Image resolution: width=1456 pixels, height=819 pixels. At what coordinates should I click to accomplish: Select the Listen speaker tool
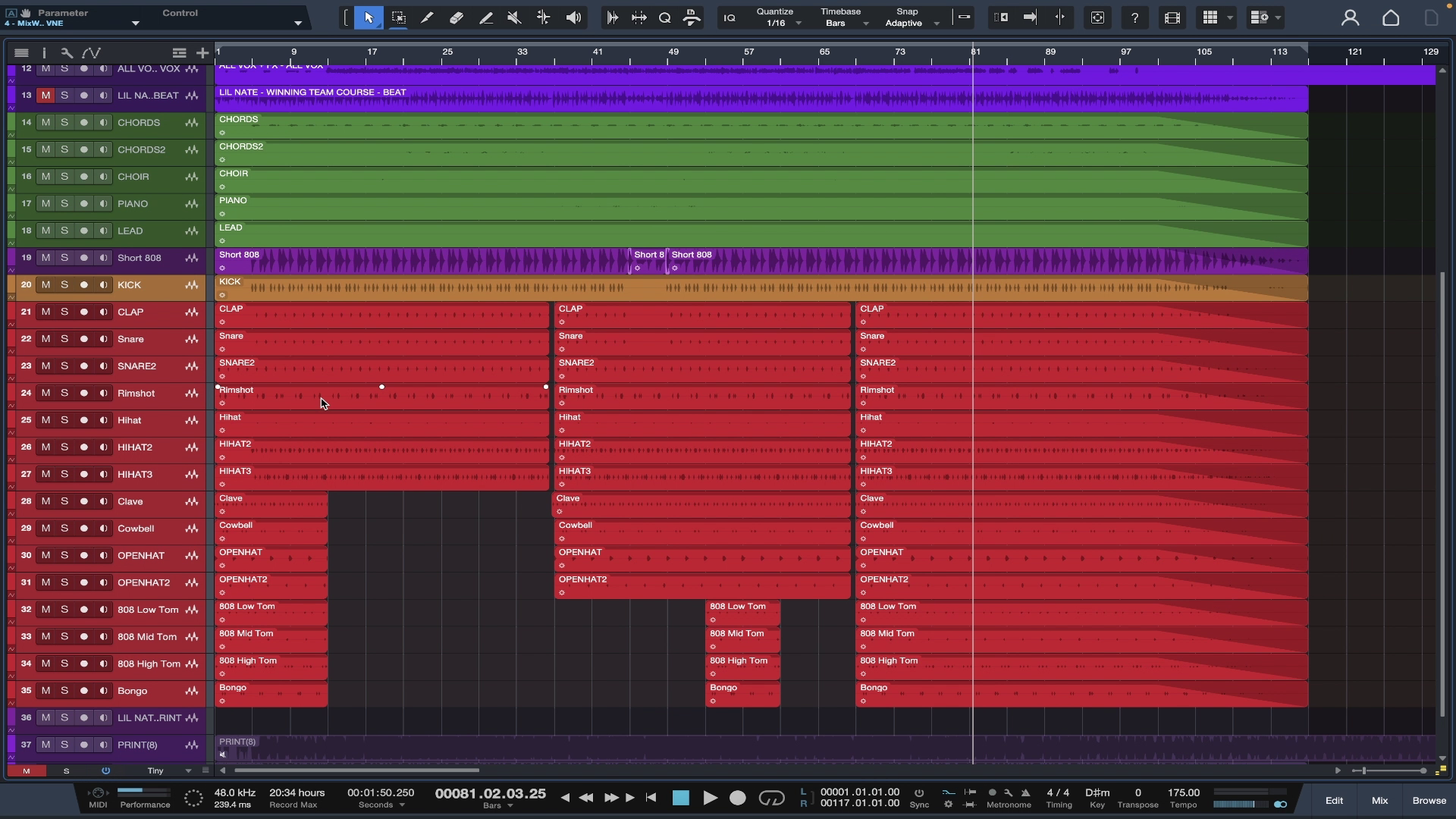pos(573,17)
